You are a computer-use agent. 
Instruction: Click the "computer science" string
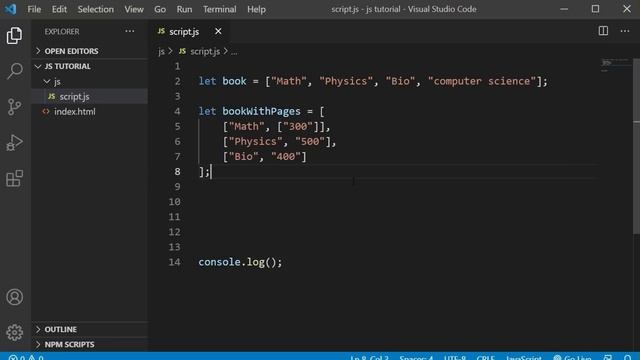tap(482, 81)
